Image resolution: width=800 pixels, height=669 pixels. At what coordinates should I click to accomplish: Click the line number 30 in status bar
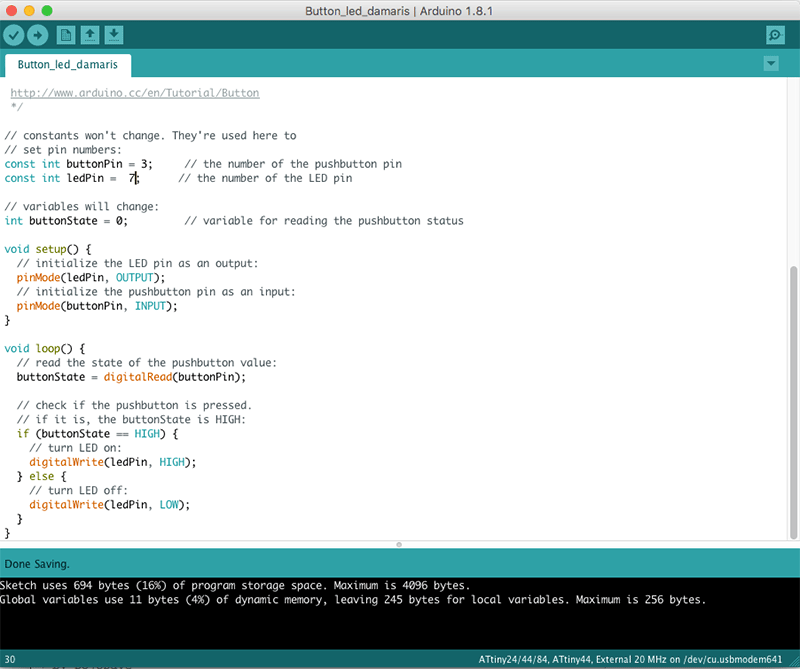tap(10, 659)
